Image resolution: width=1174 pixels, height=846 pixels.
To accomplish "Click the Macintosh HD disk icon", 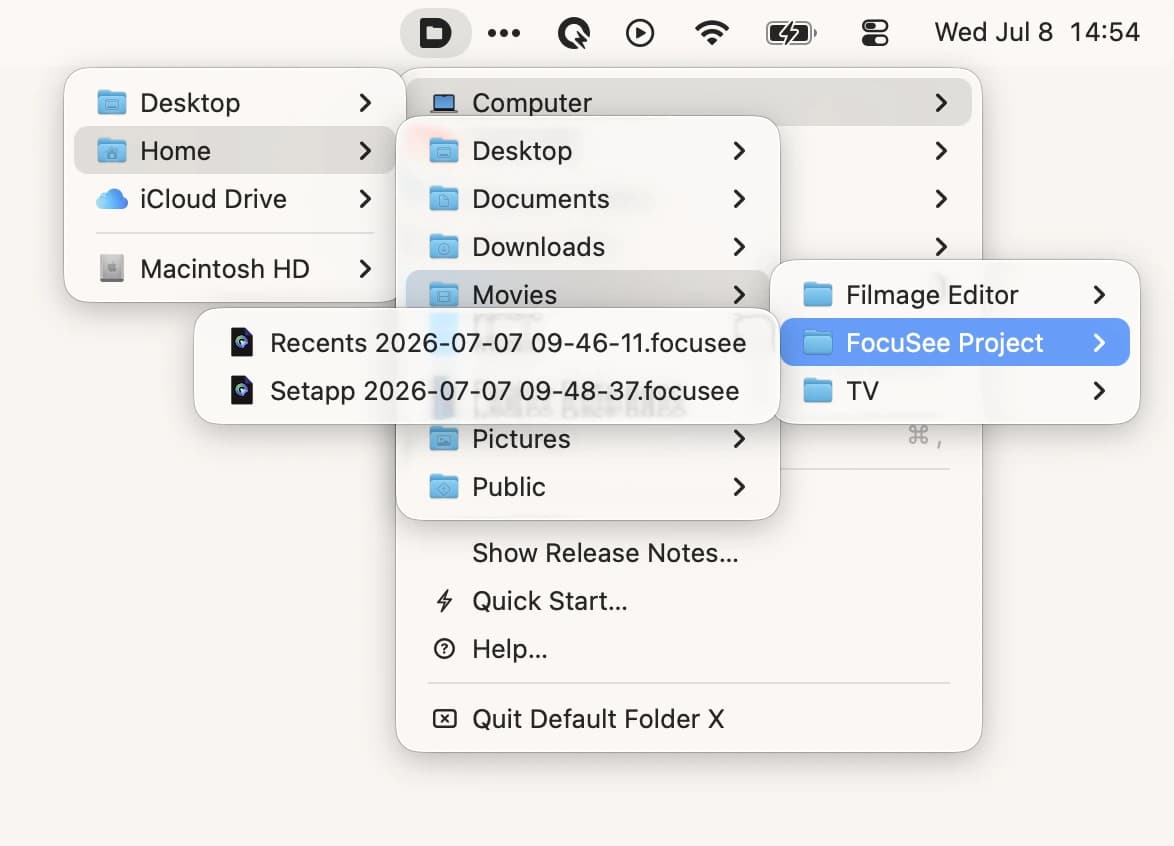I will coord(112,269).
